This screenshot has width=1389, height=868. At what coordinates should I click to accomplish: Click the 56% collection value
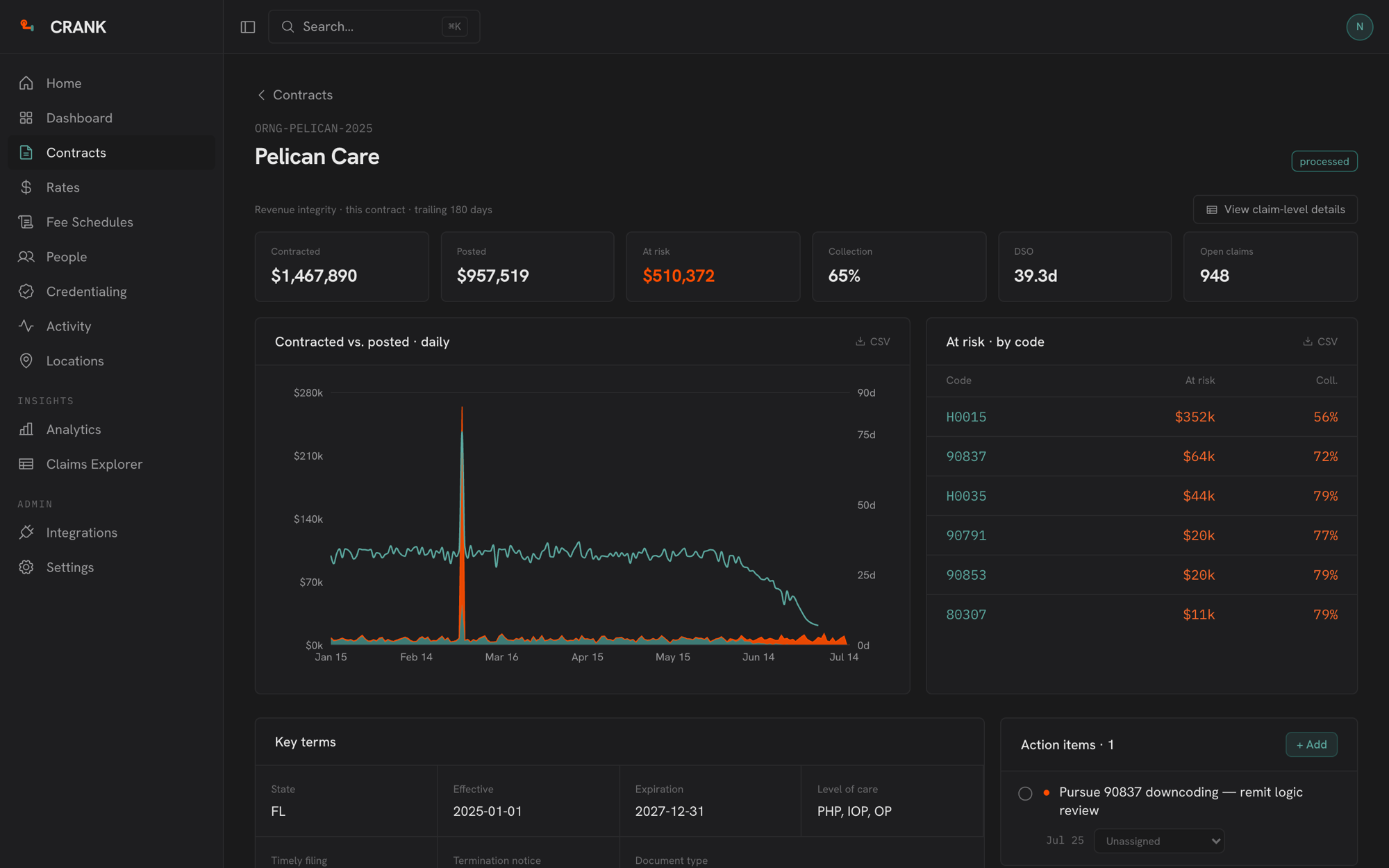pyautogui.click(x=1325, y=417)
